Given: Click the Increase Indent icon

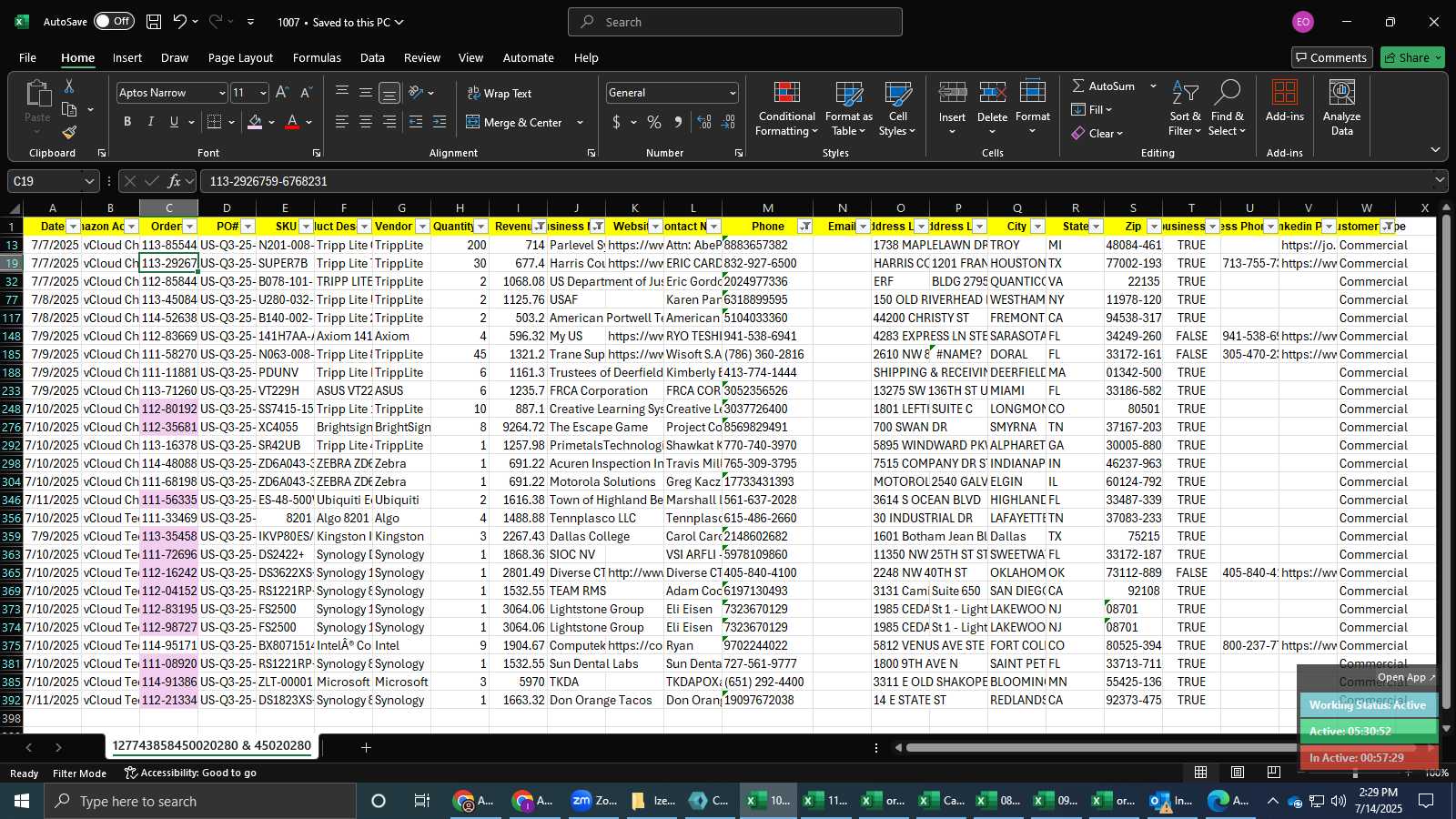Looking at the screenshot, I should pyautogui.click(x=440, y=122).
